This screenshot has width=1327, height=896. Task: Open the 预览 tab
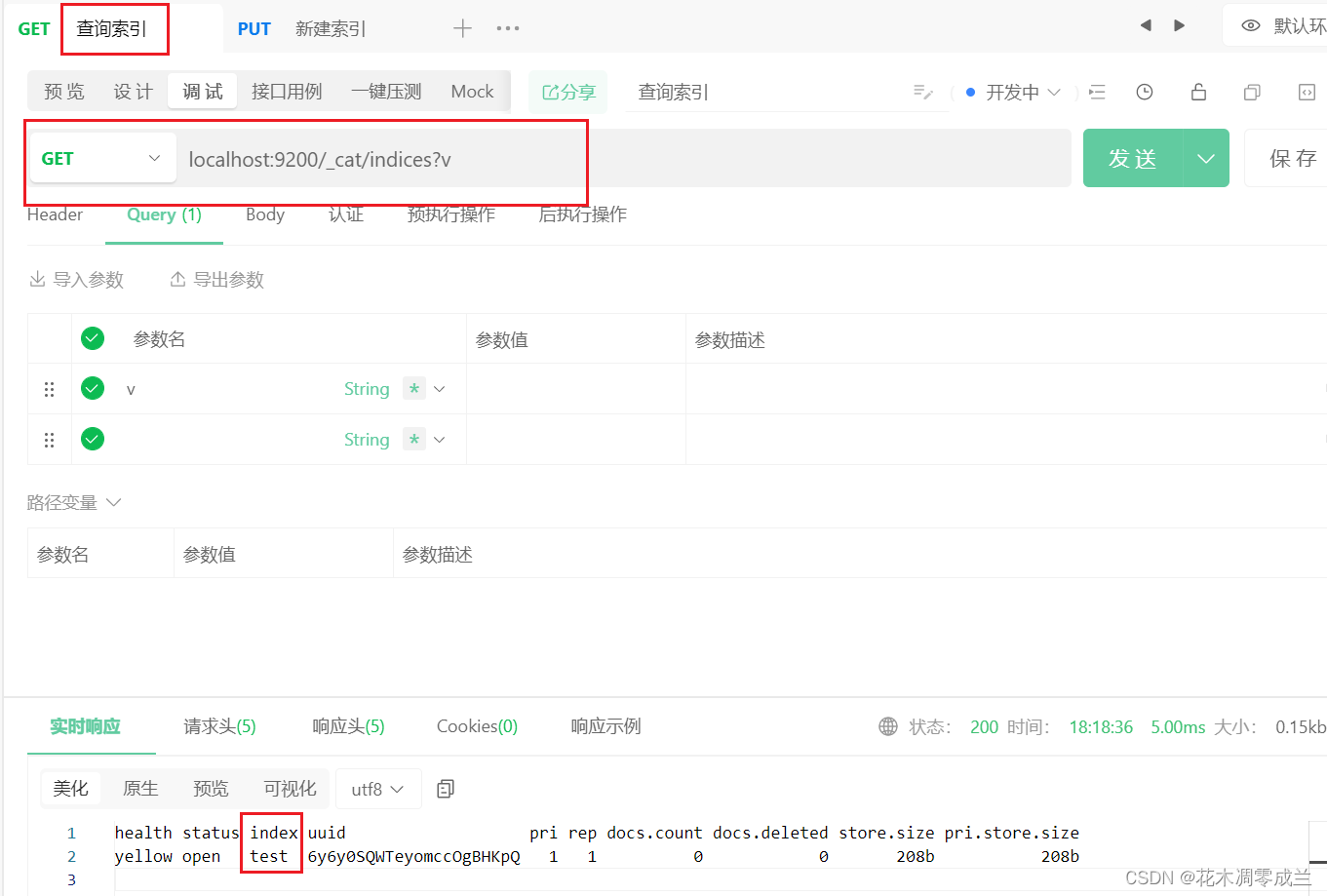pos(64,92)
